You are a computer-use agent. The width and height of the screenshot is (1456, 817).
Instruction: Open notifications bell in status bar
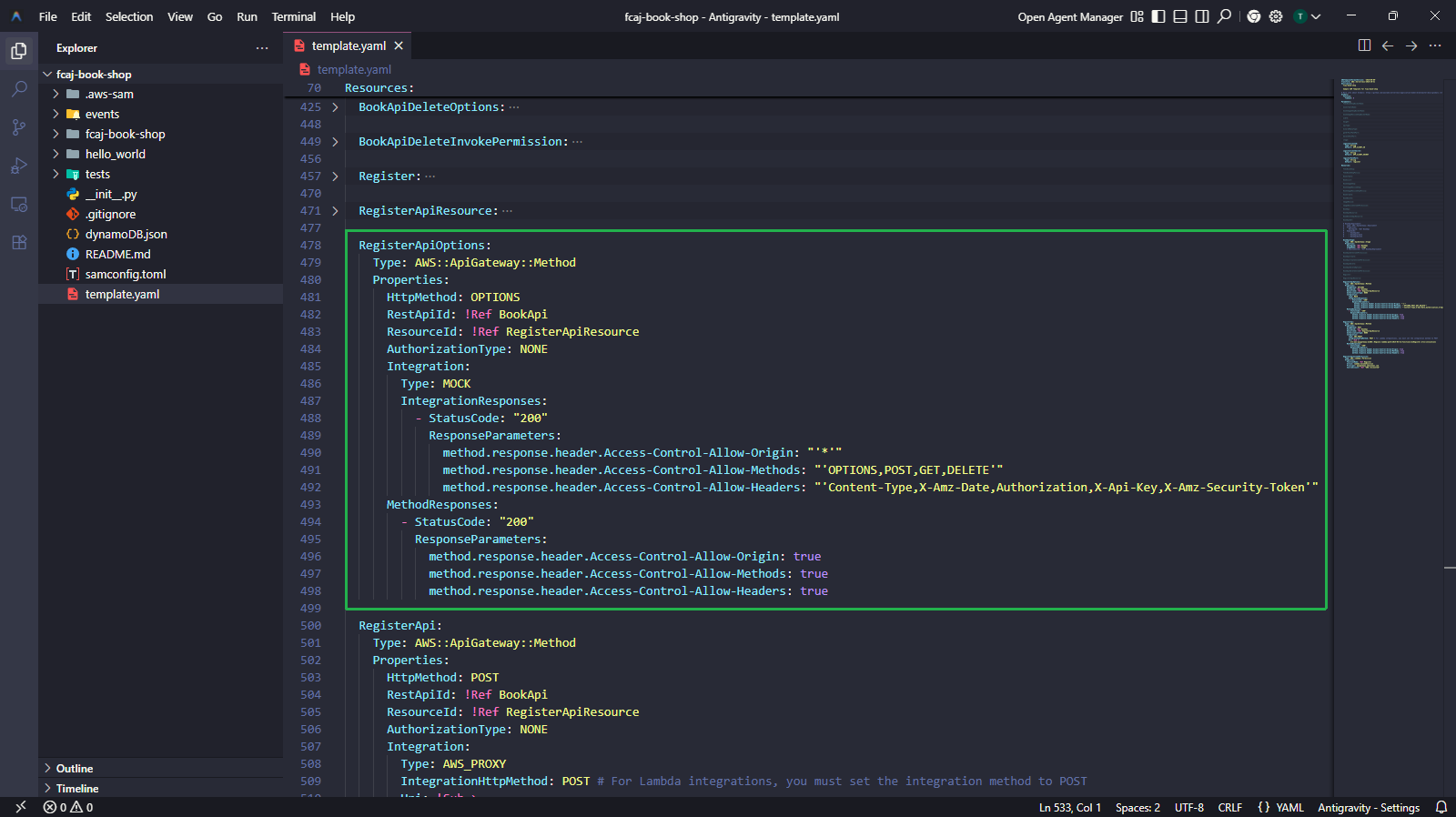point(1441,807)
